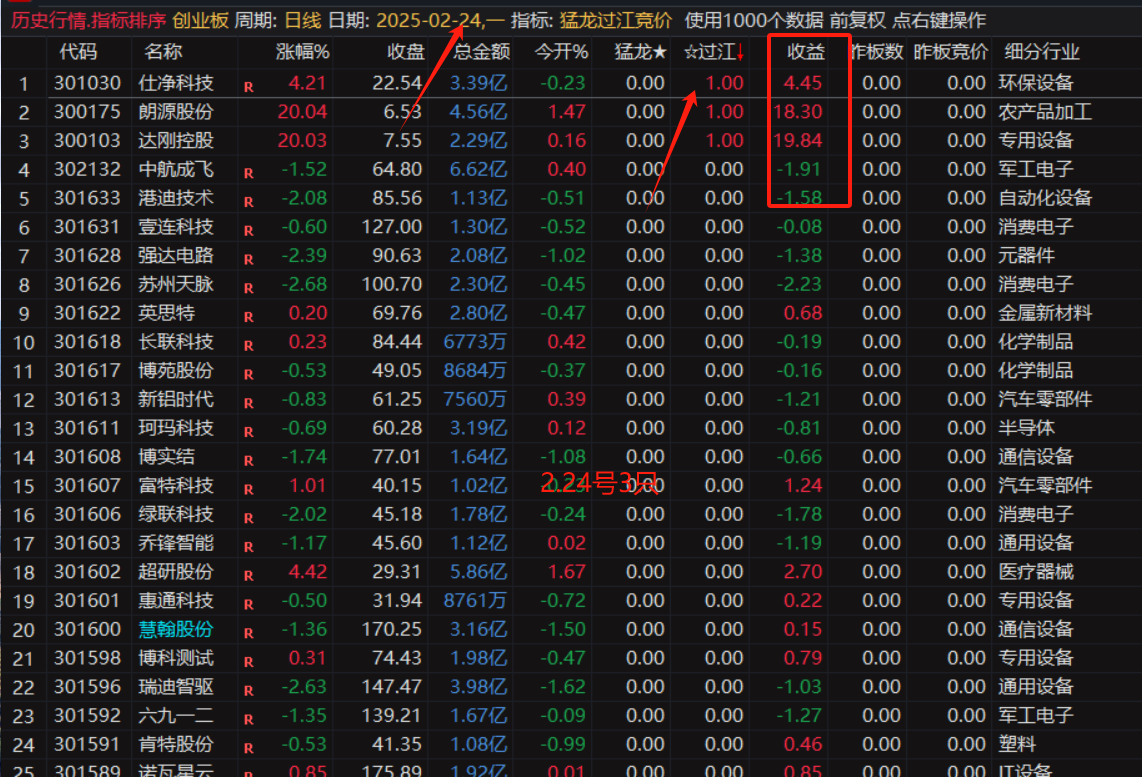The image size is (1142, 777).
Task: Select stock code 300103 row
Action: pos(87,141)
